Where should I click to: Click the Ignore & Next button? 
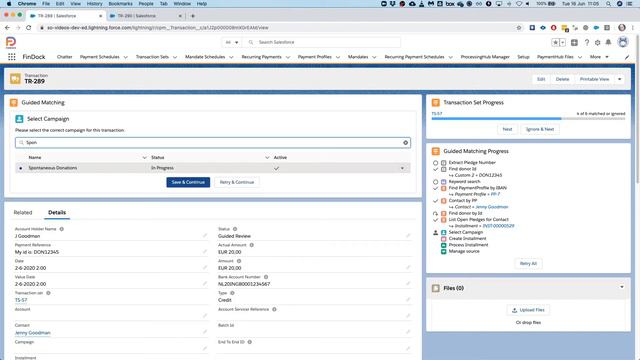click(x=540, y=129)
